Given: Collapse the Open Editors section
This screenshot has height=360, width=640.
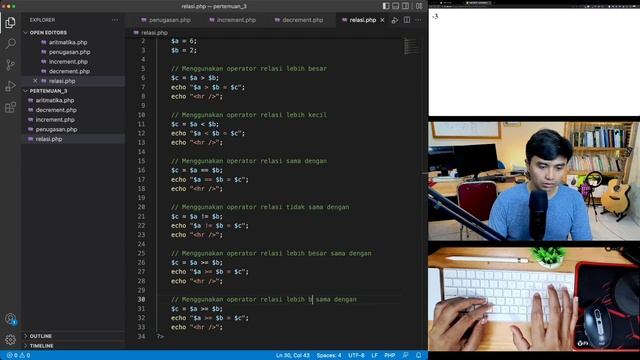Looking at the screenshot, I should (48, 32).
